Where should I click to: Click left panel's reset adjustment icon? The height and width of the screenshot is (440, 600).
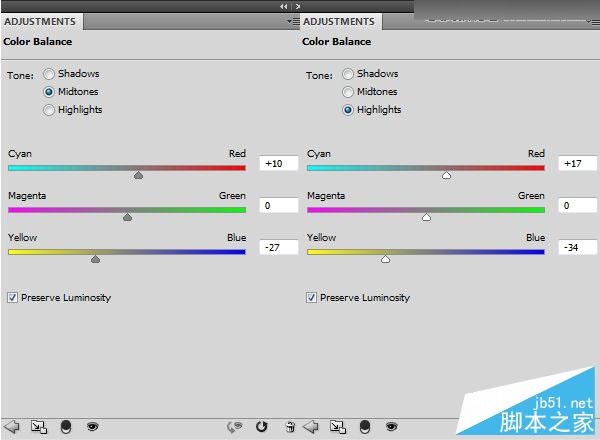tap(262, 426)
